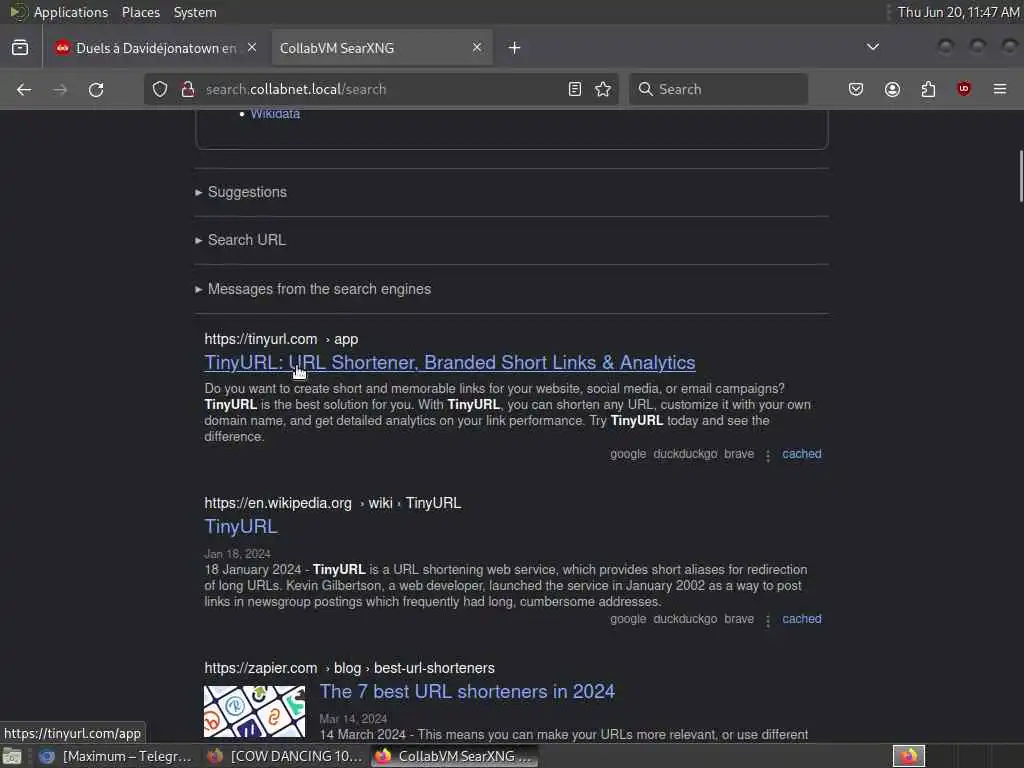
Task: Open the Pocket save icon
Action: point(856,89)
